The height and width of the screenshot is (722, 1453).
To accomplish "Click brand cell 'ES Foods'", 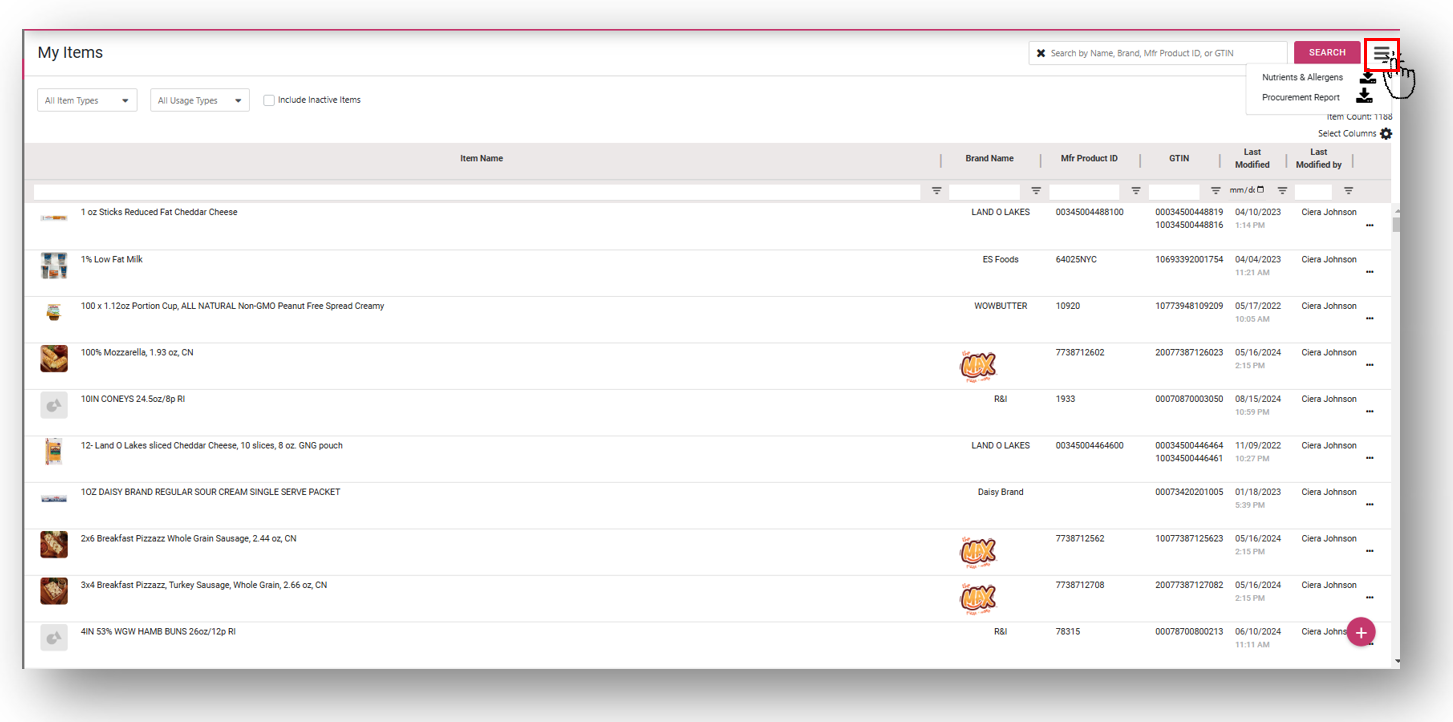I will pyautogui.click(x=1001, y=259).
